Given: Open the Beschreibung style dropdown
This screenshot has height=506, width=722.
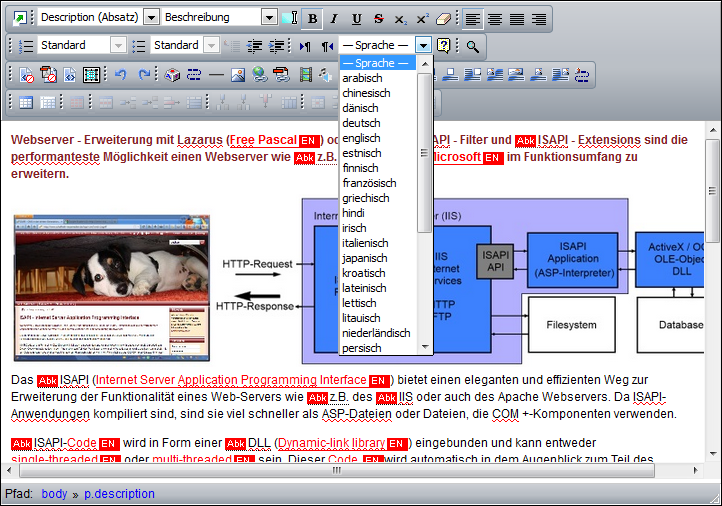Looking at the screenshot, I should coord(269,17).
